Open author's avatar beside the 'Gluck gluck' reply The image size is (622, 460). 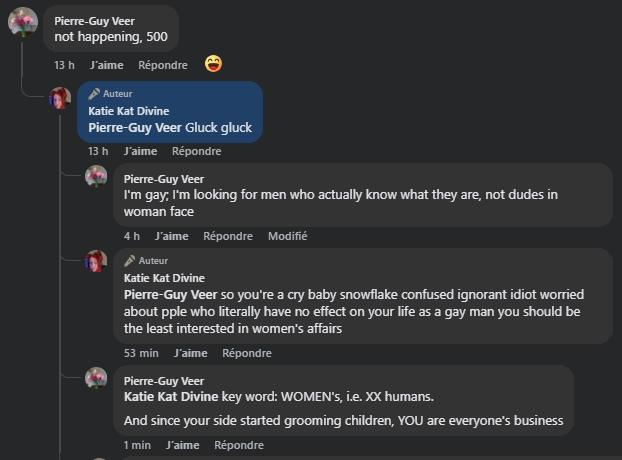tap(61, 98)
